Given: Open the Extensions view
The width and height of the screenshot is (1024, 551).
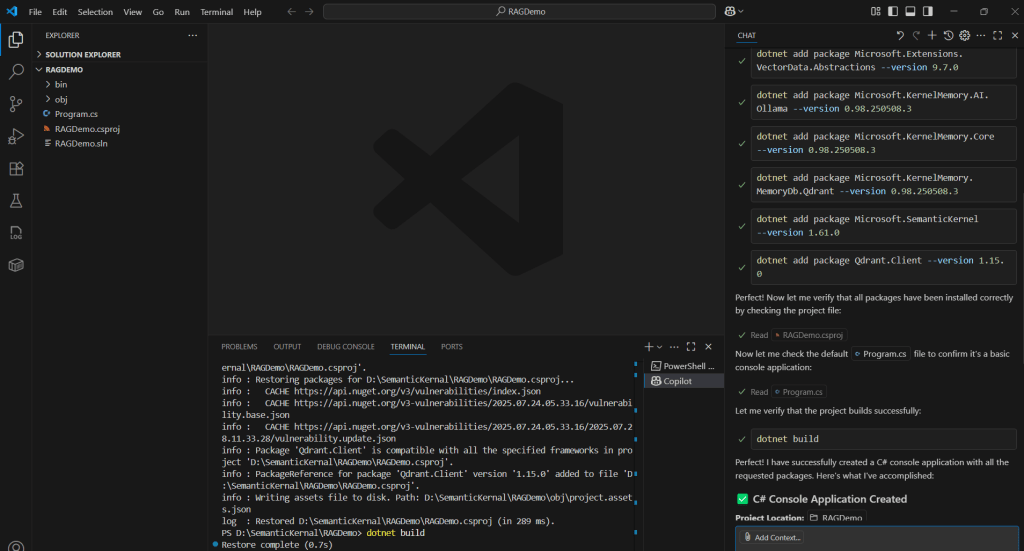Looking at the screenshot, I should tap(16, 168).
